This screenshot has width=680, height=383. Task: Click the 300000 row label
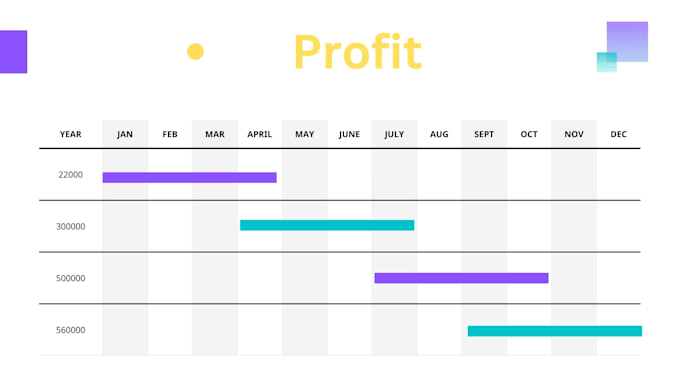click(x=71, y=226)
